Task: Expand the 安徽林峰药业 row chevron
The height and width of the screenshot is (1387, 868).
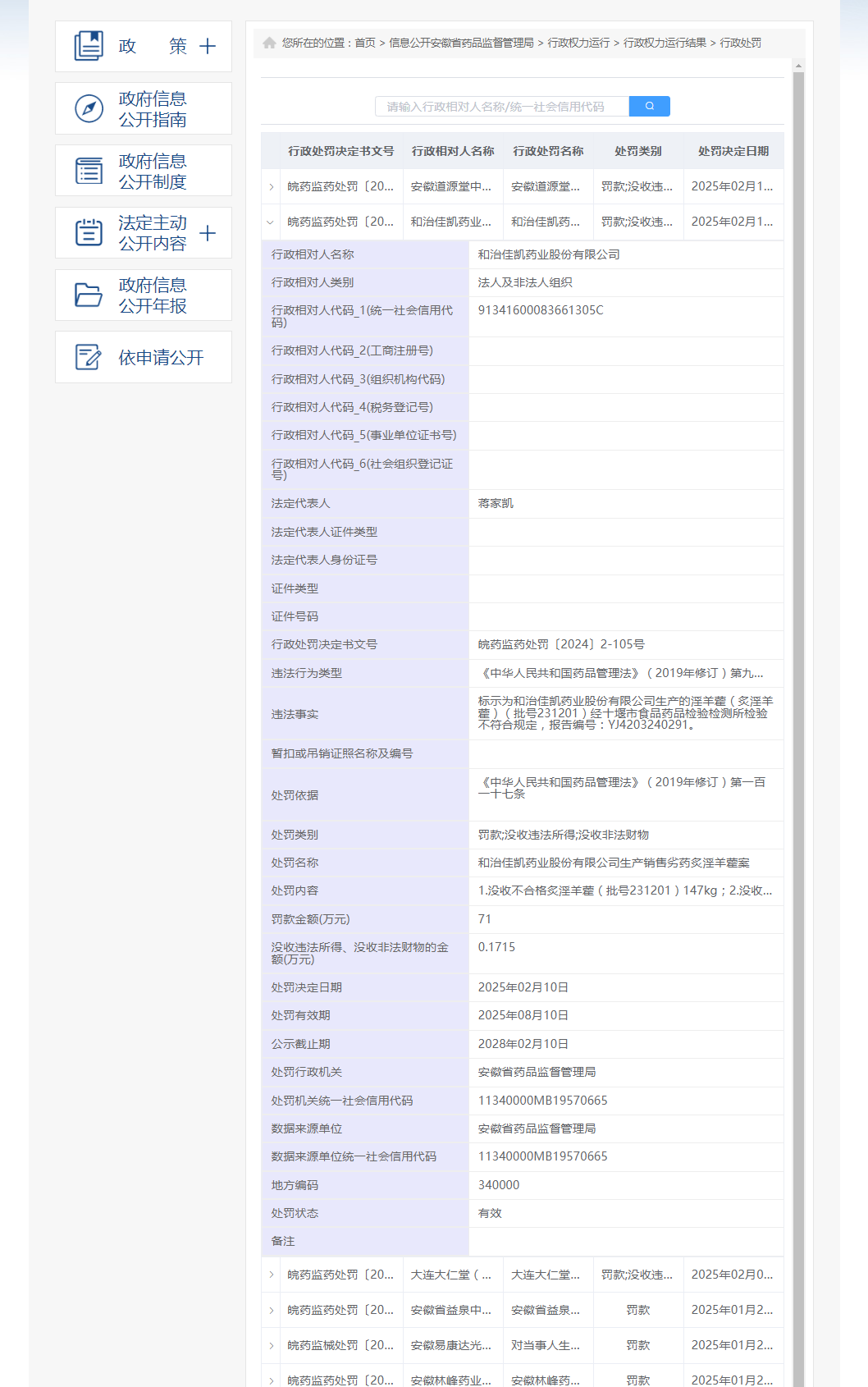Action: (271, 1380)
